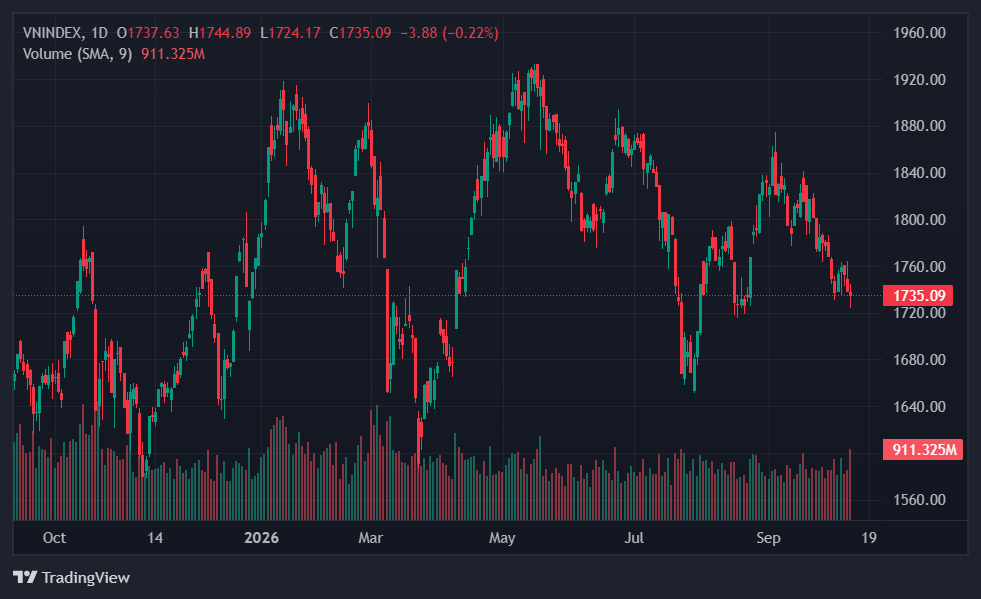The image size is (981, 599).
Task: Click the current price tag 1735.09
Action: (918, 295)
